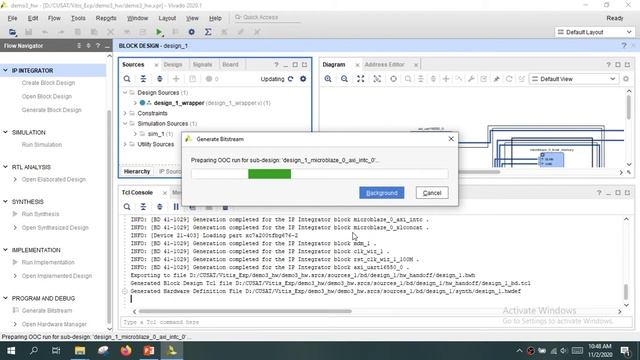Viewport: 640px width, 360px height.
Task: Close the Generate Bitstream dialog
Action: pos(451,139)
